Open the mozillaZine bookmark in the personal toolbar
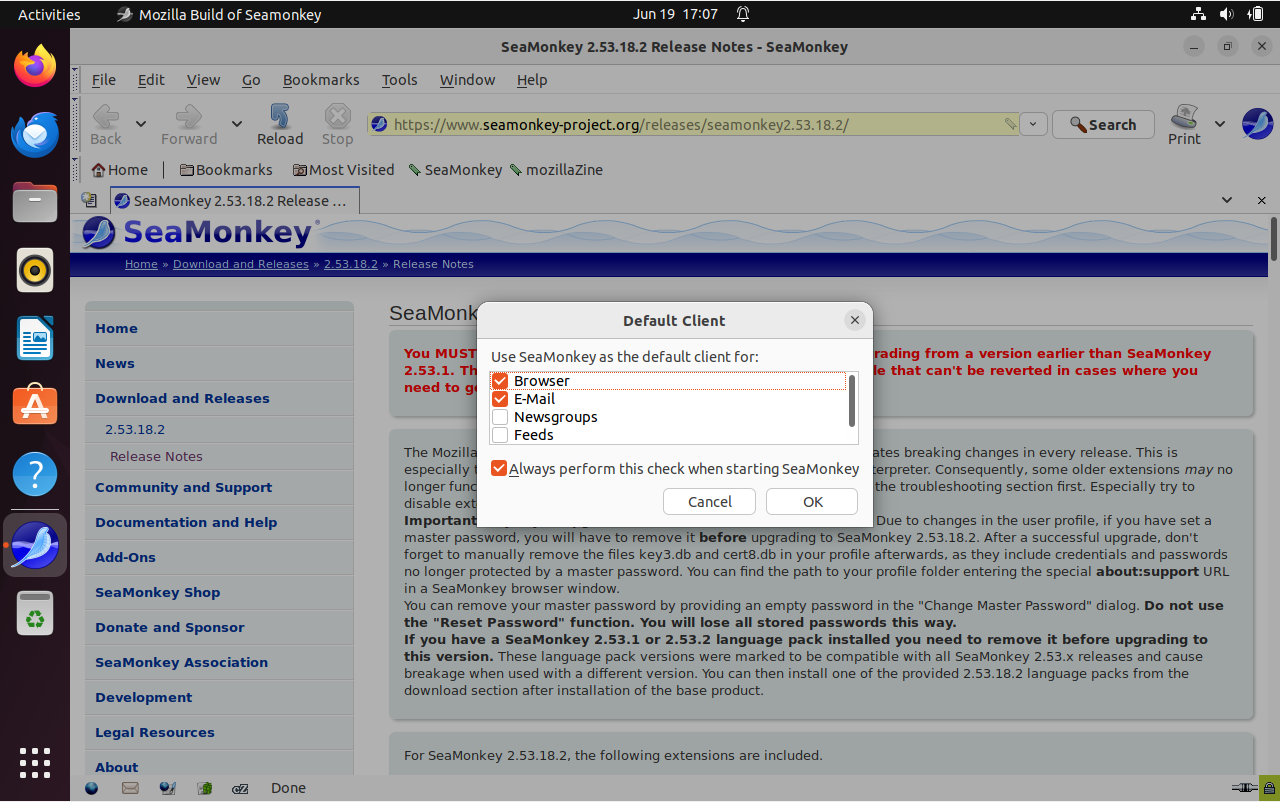 coord(556,170)
